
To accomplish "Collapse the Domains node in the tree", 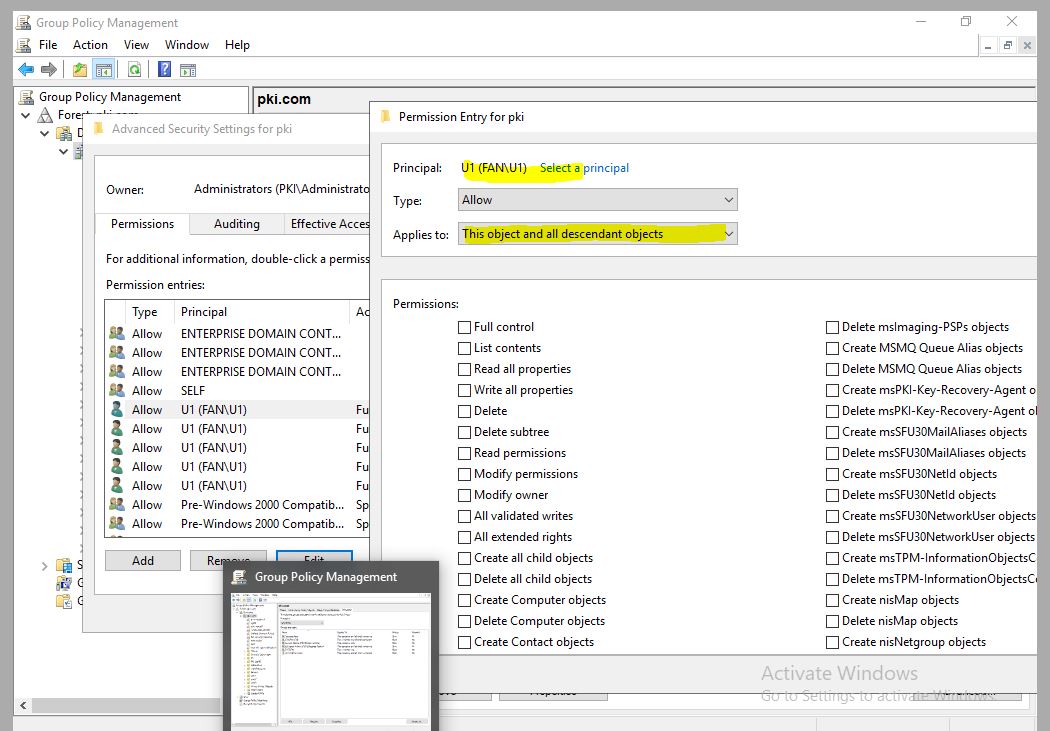I will click(x=44, y=133).
